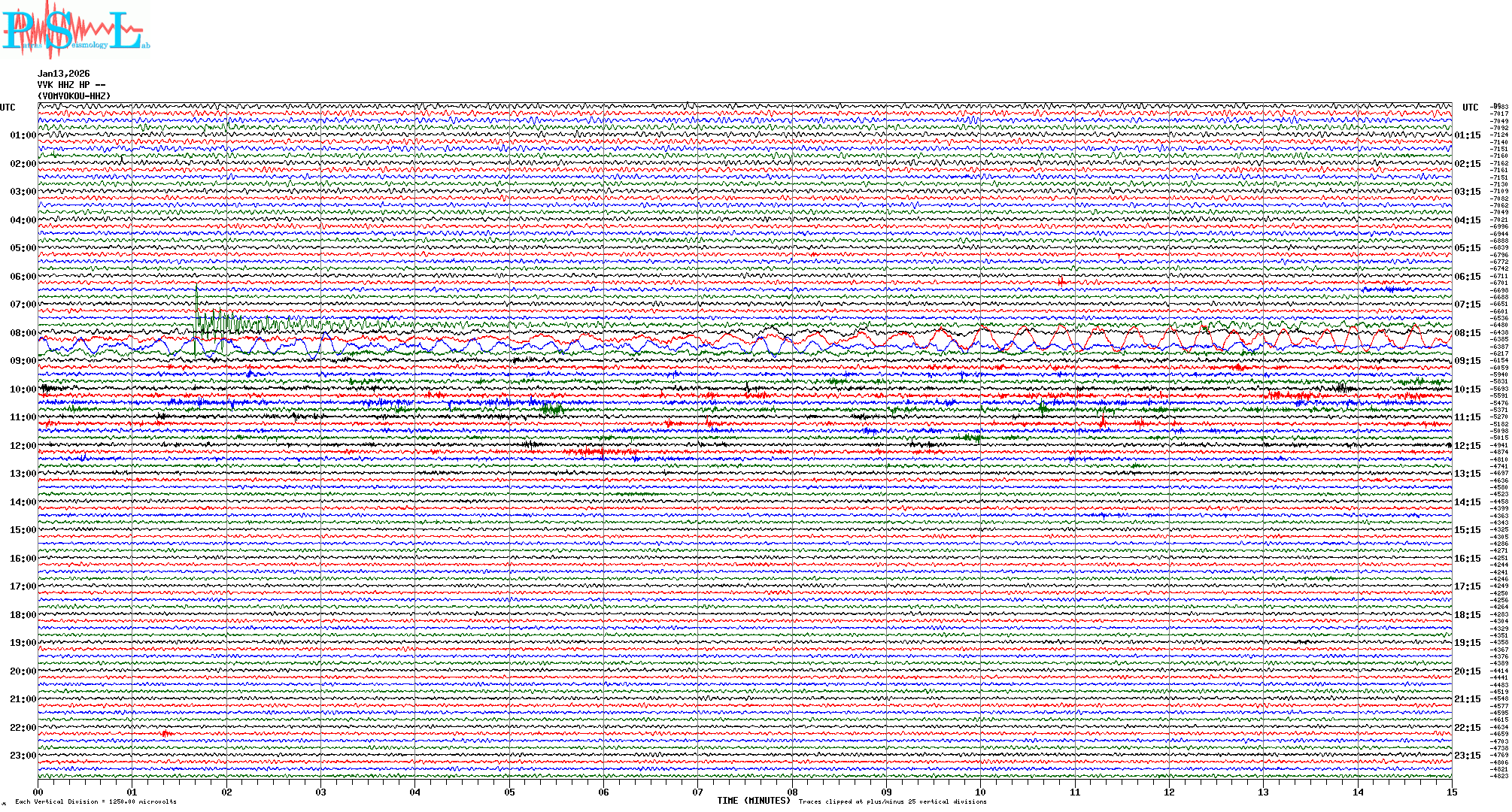
Task: Click the PSL seismology lab logo
Action: (x=75, y=30)
